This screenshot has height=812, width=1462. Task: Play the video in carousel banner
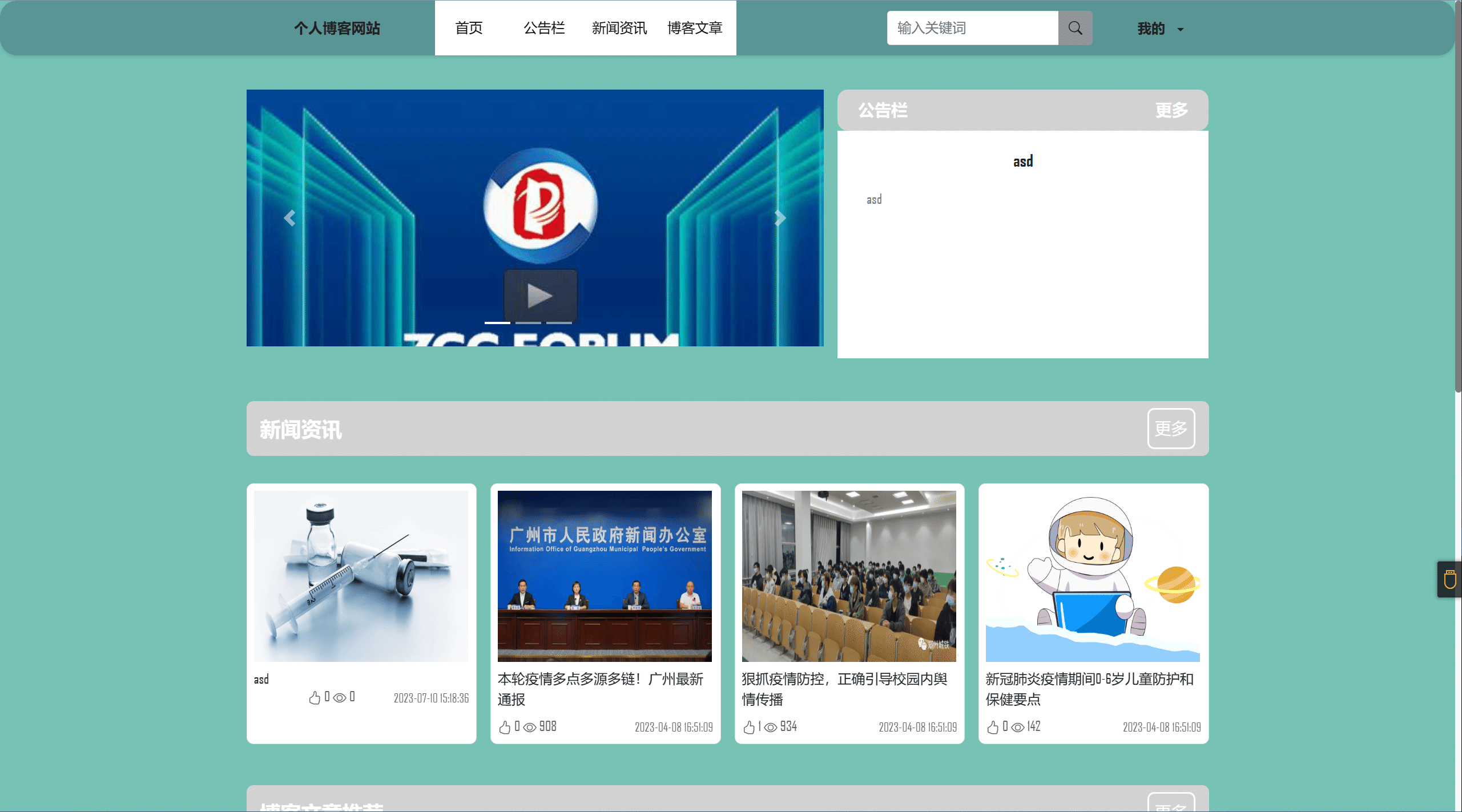(540, 296)
